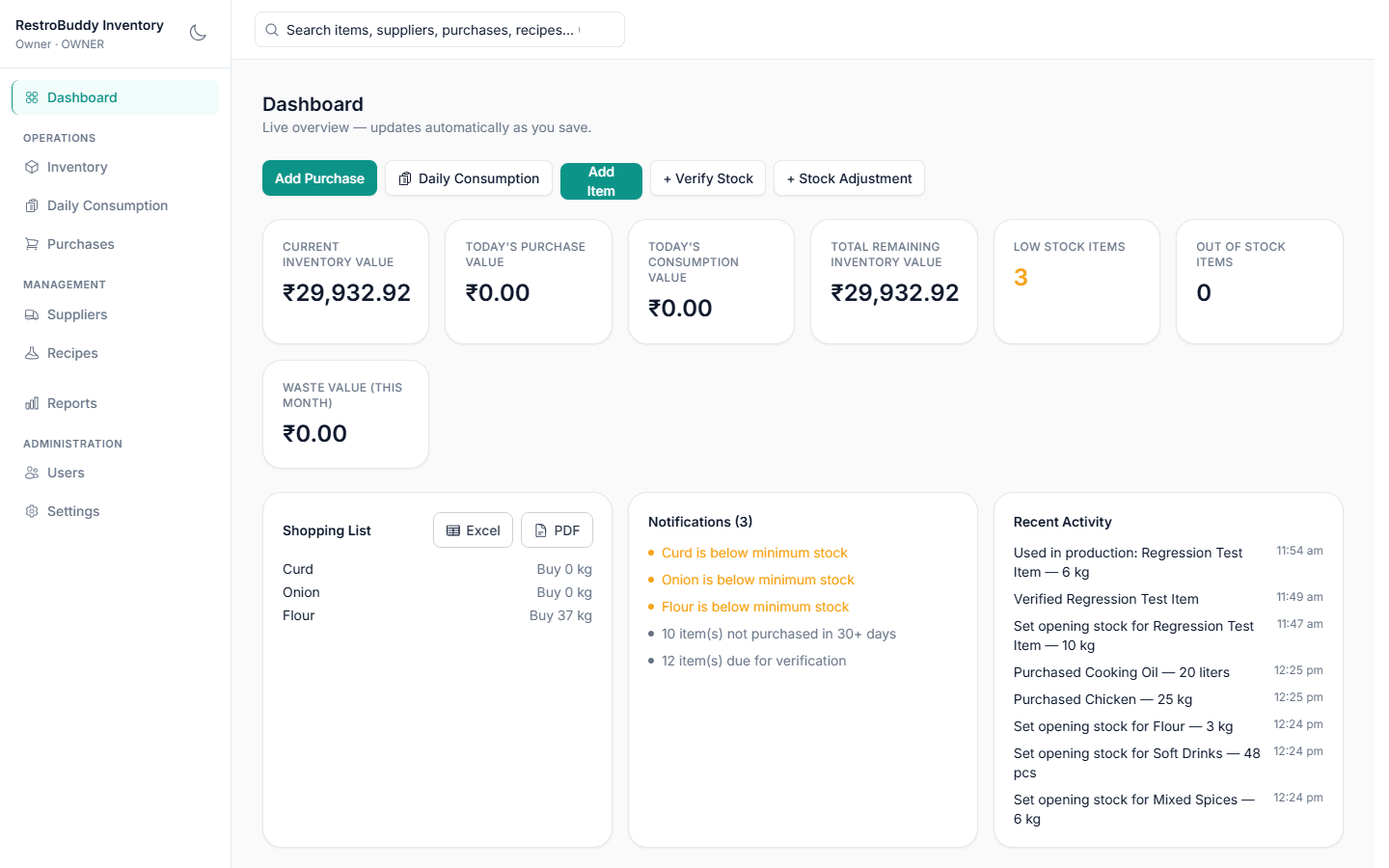Image resolution: width=1389 pixels, height=868 pixels.
Task: Open the Out of Stock Items card
Action: (x=1260, y=282)
